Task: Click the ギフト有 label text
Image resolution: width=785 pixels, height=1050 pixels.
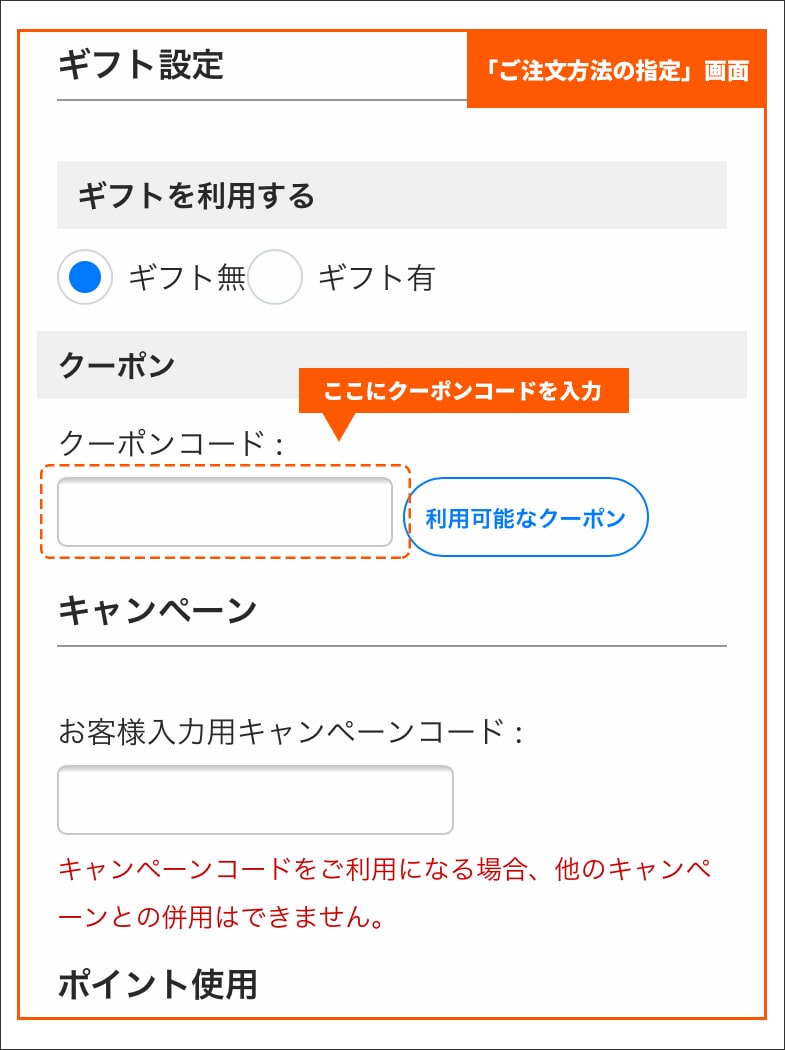Action: pos(376,278)
